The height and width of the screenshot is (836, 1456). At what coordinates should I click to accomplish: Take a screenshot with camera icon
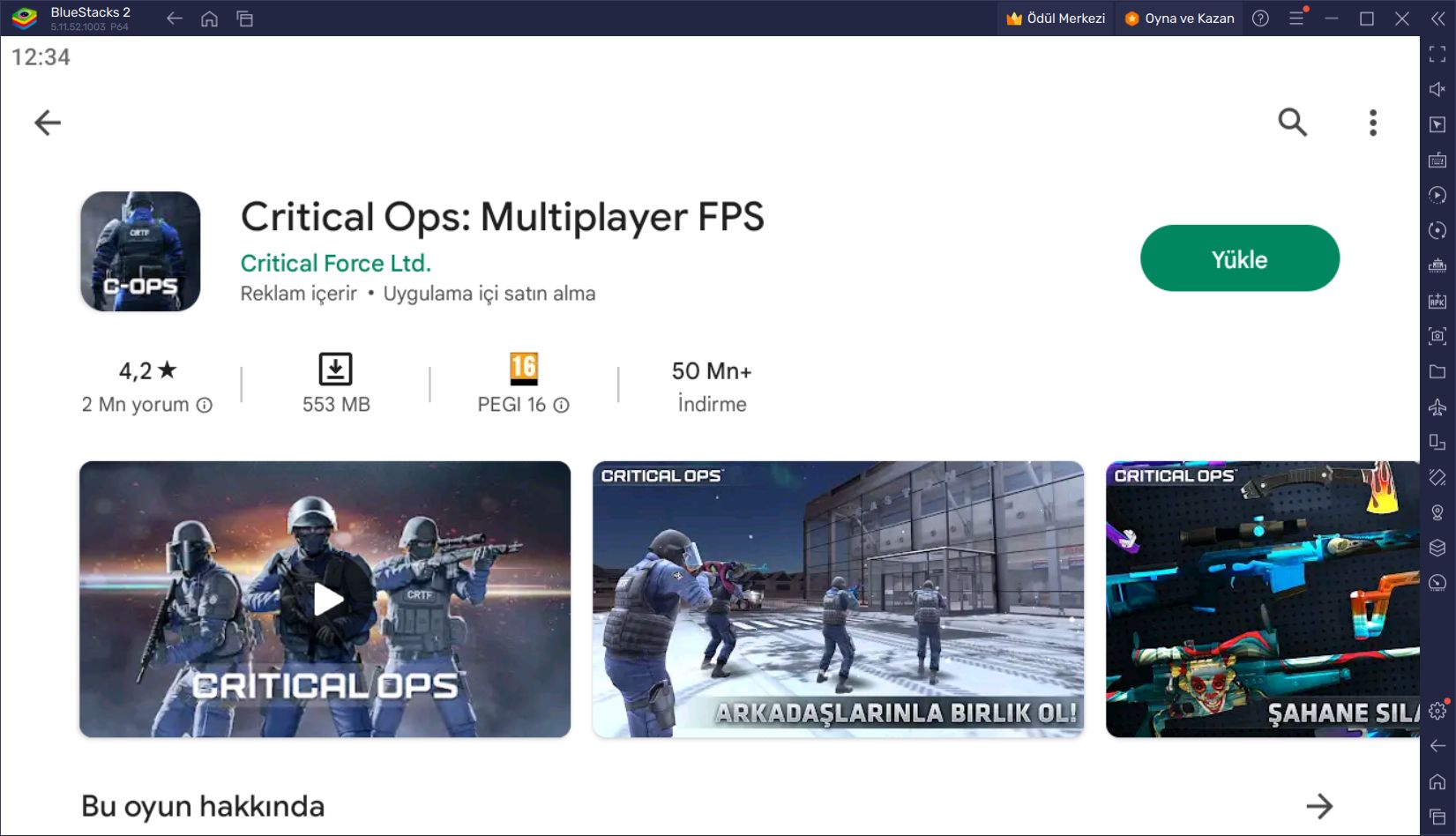1437,336
